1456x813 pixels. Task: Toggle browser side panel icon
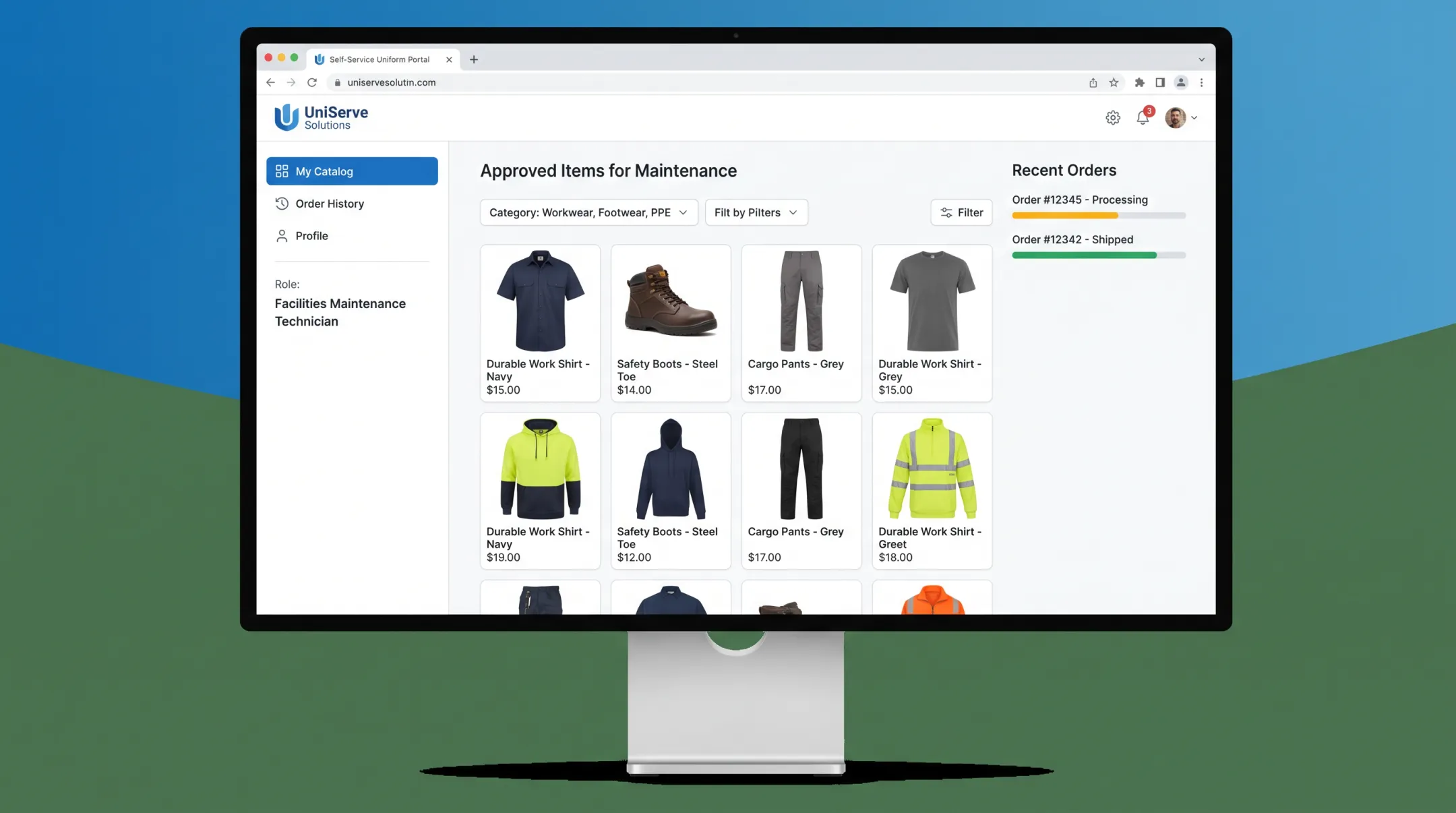tap(1160, 82)
